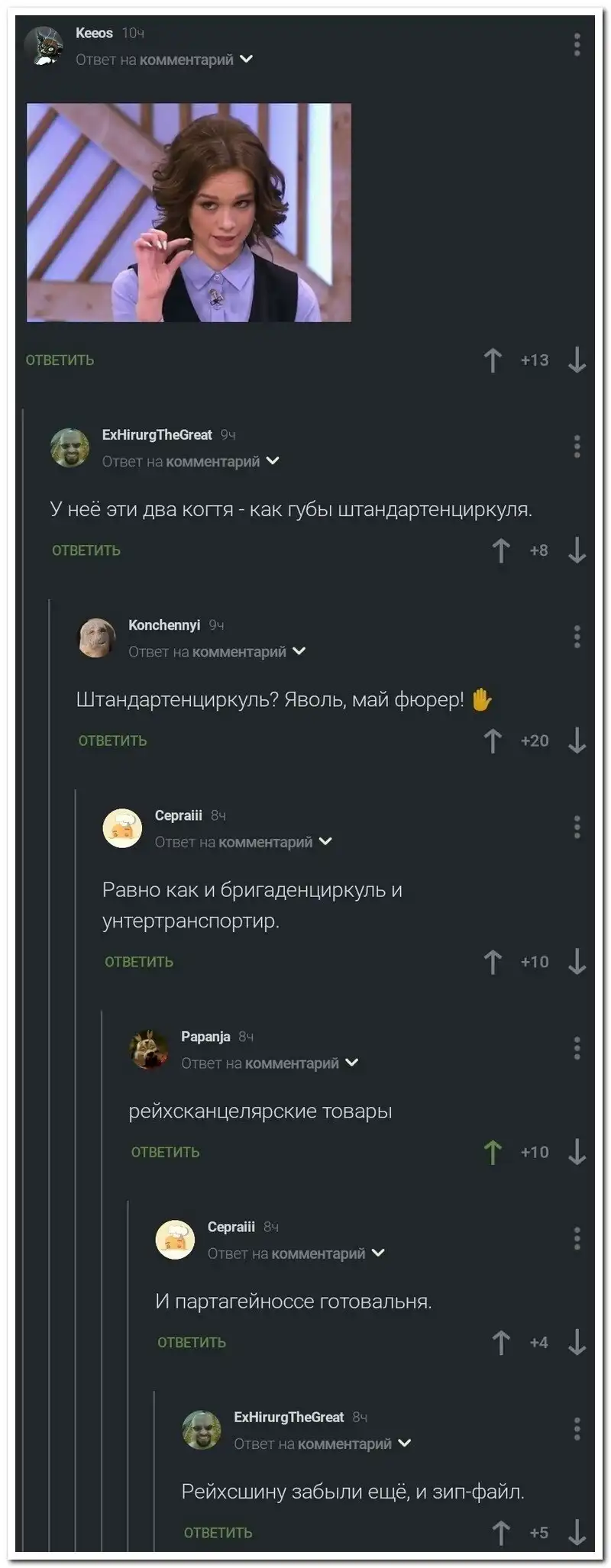Open Papanja's user profile name
Viewport: 611px width, 1568px height.
205,1036
